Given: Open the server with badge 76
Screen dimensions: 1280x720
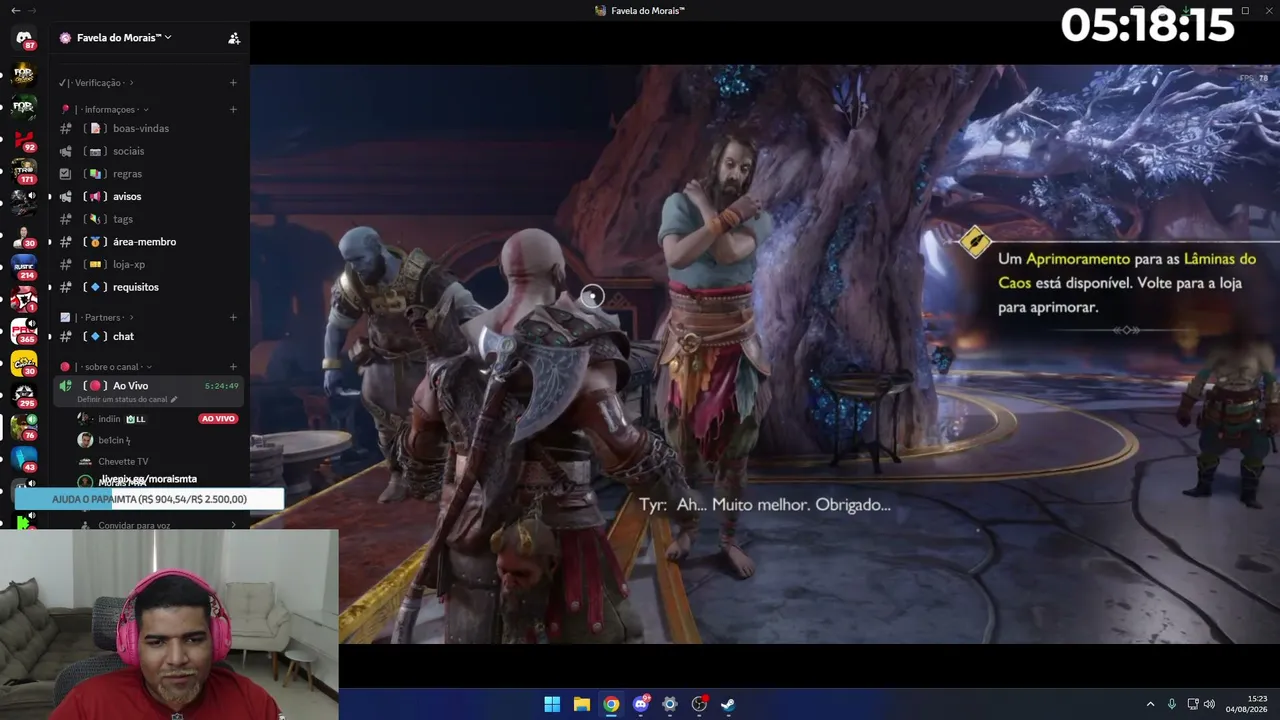Looking at the screenshot, I should tap(24, 427).
